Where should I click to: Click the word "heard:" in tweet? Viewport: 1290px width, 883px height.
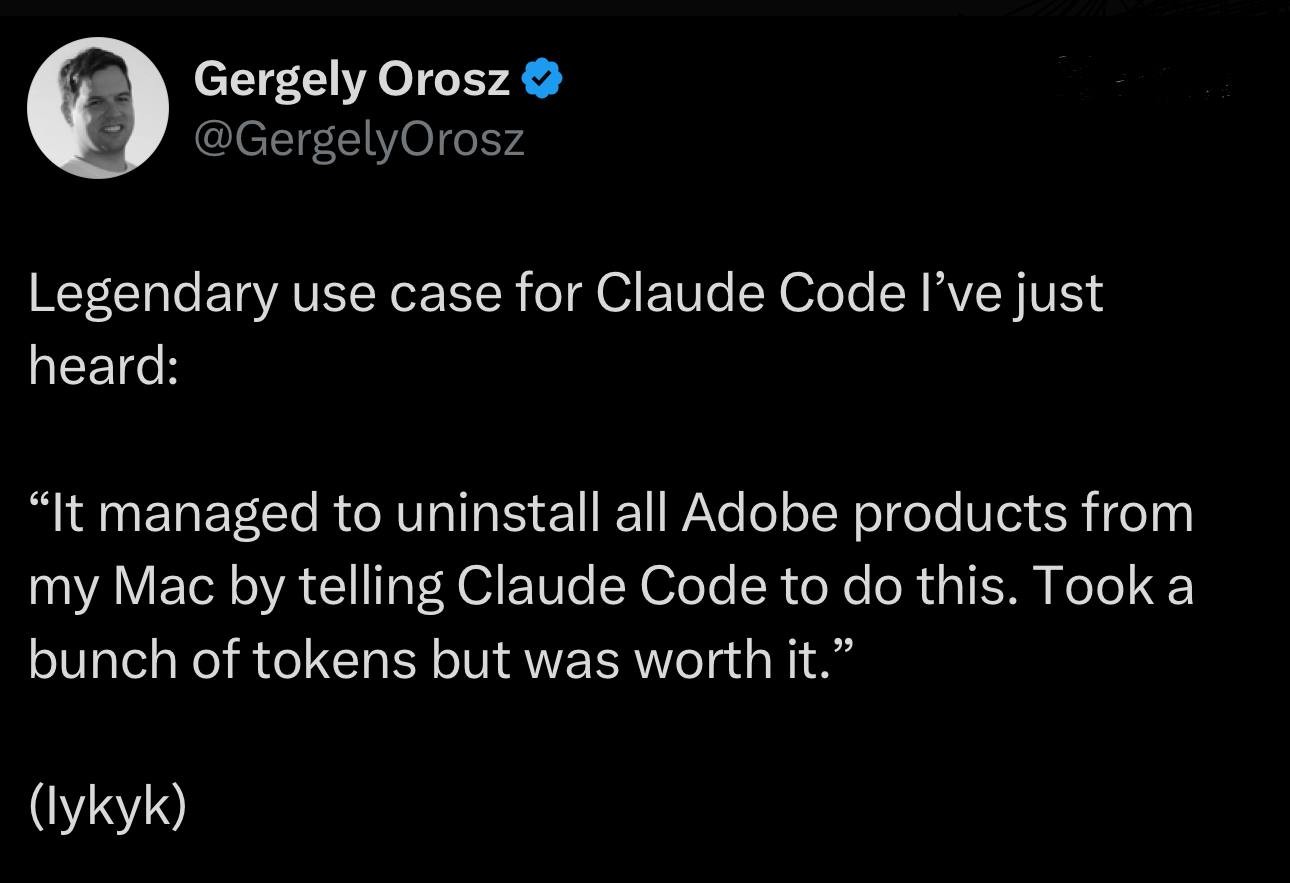[x=103, y=366]
